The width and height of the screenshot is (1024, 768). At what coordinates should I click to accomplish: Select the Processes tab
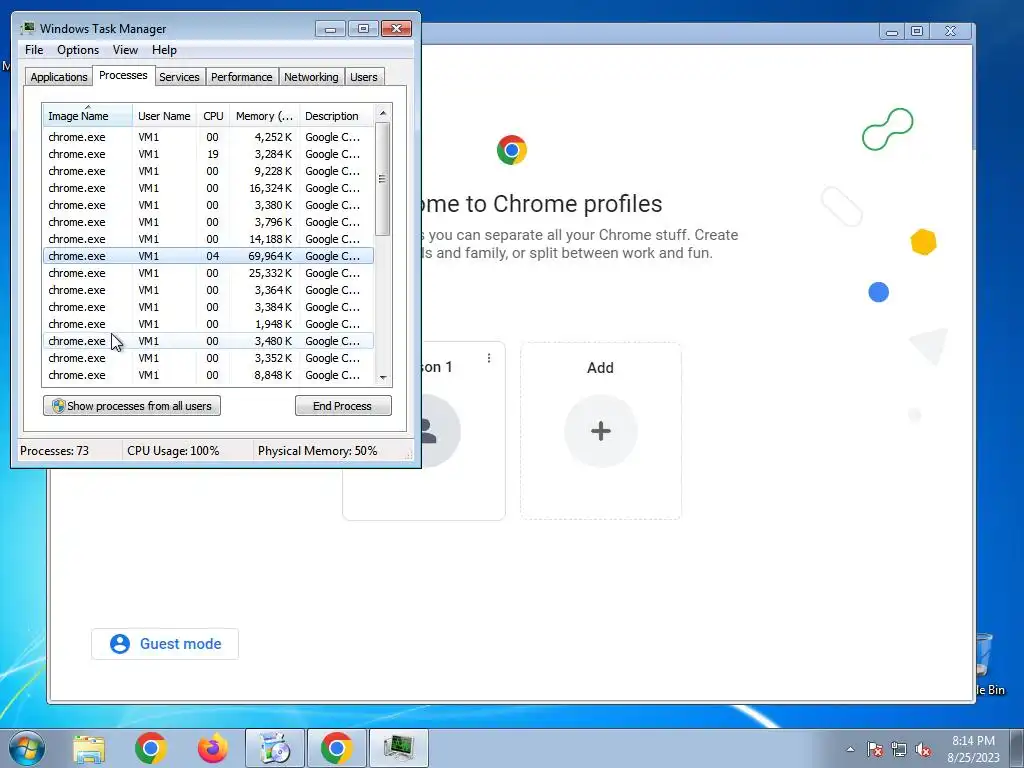[x=123, y=75]
